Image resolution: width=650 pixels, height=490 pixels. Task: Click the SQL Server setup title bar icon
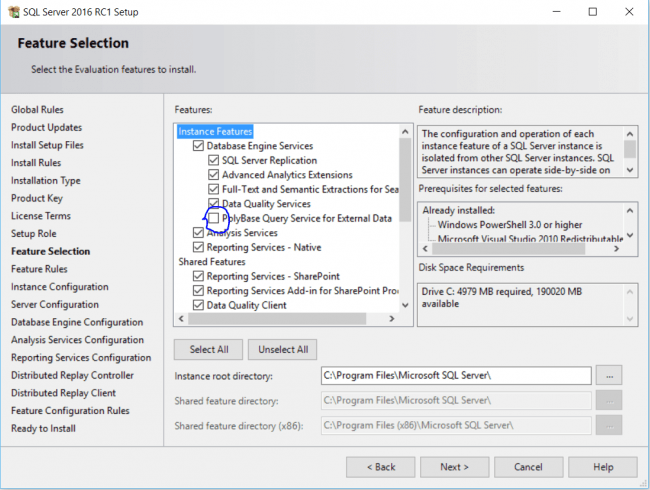pos(13,12)
